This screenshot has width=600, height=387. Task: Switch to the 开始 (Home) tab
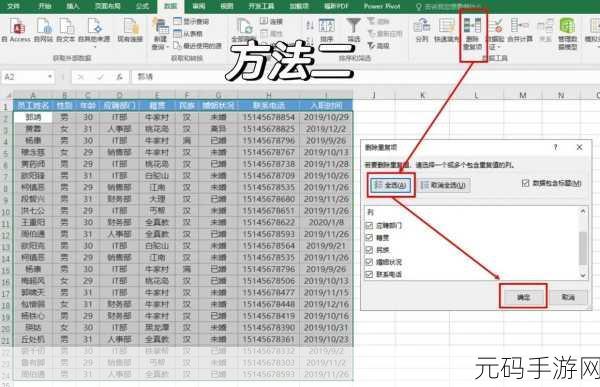[44, 6]
